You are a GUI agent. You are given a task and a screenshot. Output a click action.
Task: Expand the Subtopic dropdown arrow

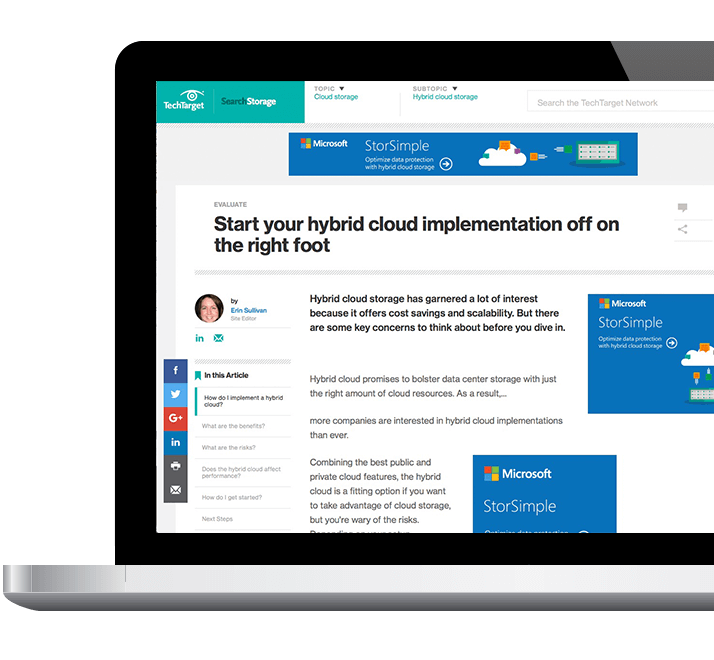(x=454, y=88)
